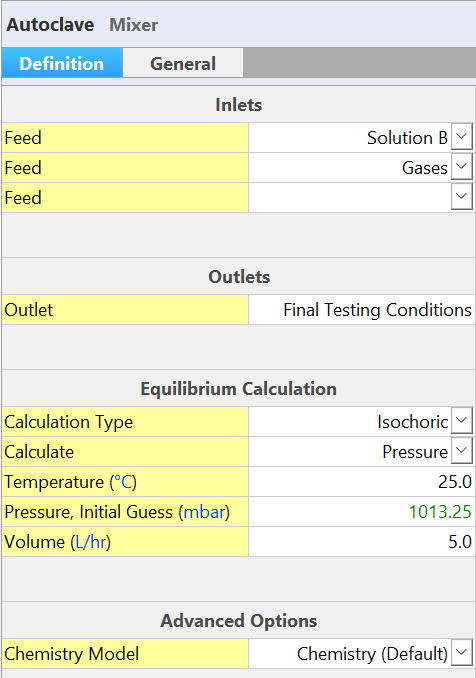Select the Solution B feed value cell
Screen dimensions: 476x678
(350, 138)
